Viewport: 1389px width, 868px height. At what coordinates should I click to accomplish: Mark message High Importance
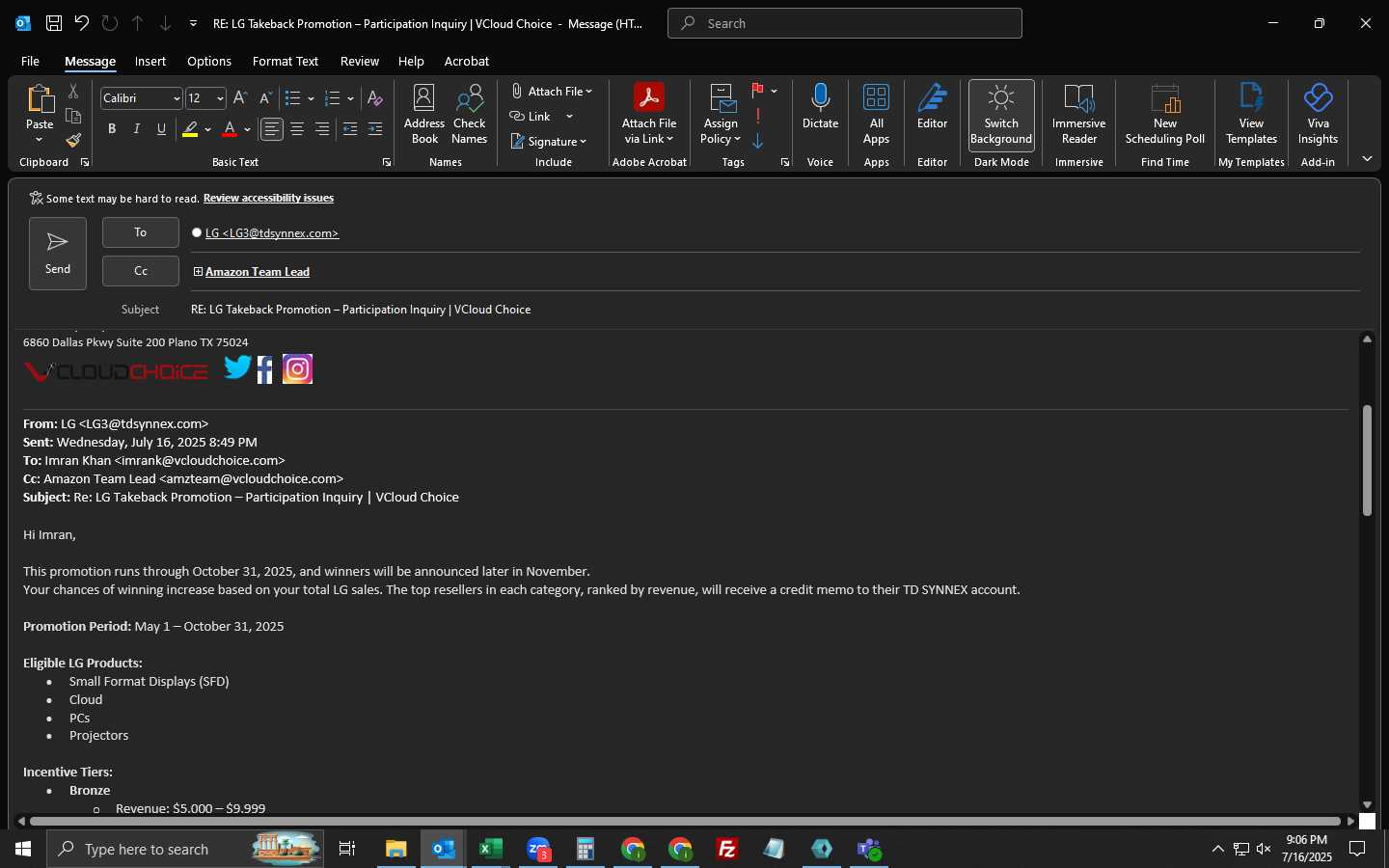tap(758, 116)
